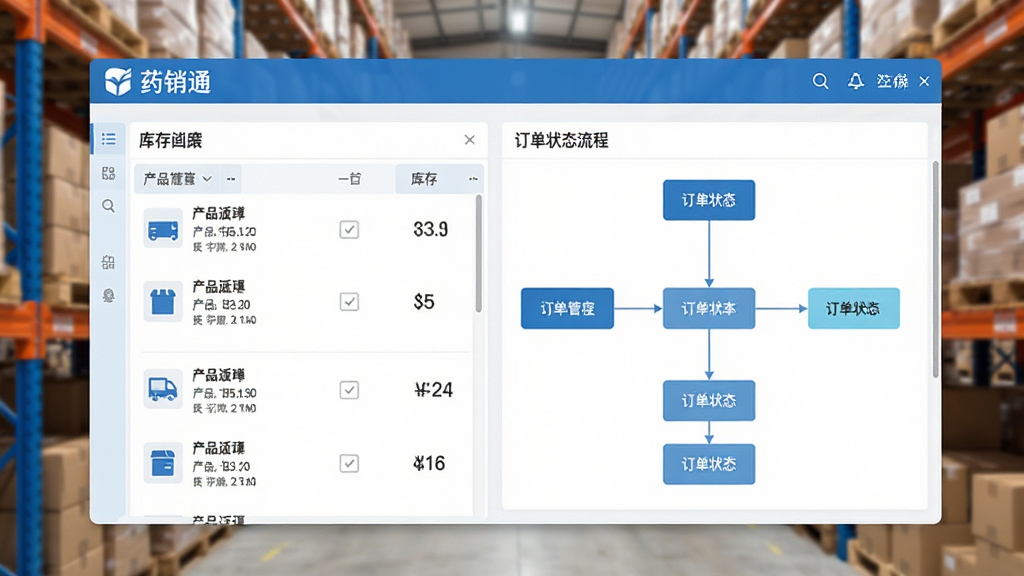Close the inventory panel with its X
1024x576 pixels.
click(470, 140)
